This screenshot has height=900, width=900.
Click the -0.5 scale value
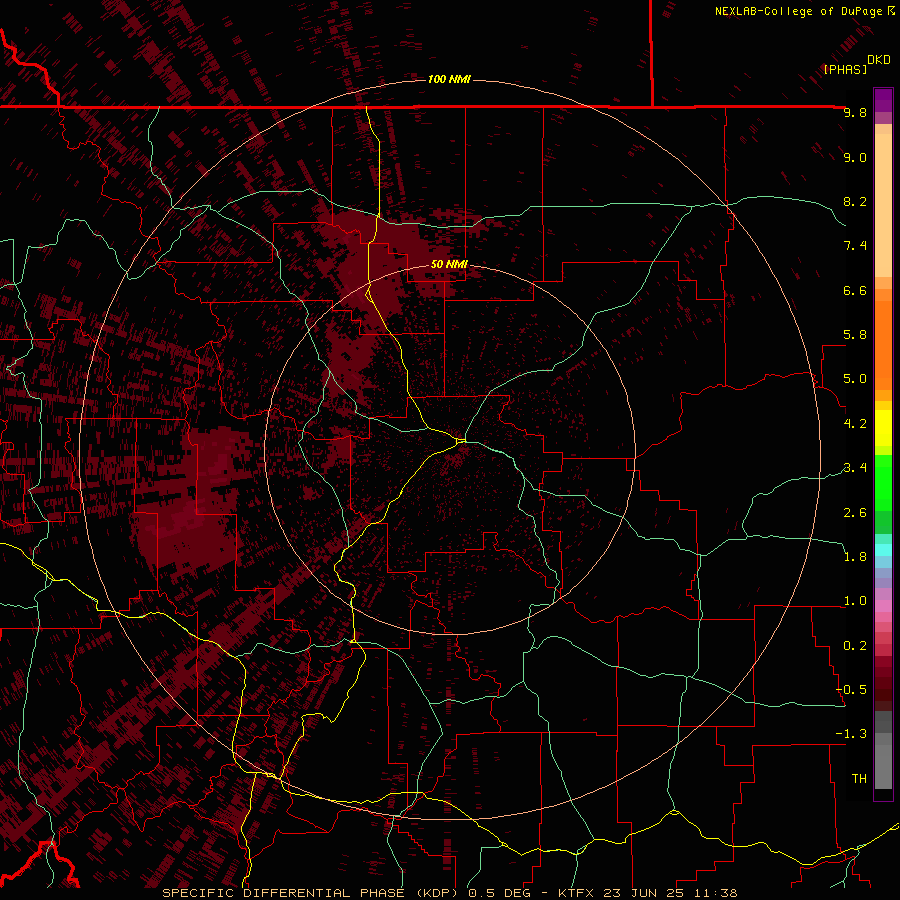click(x=852, y=690)
